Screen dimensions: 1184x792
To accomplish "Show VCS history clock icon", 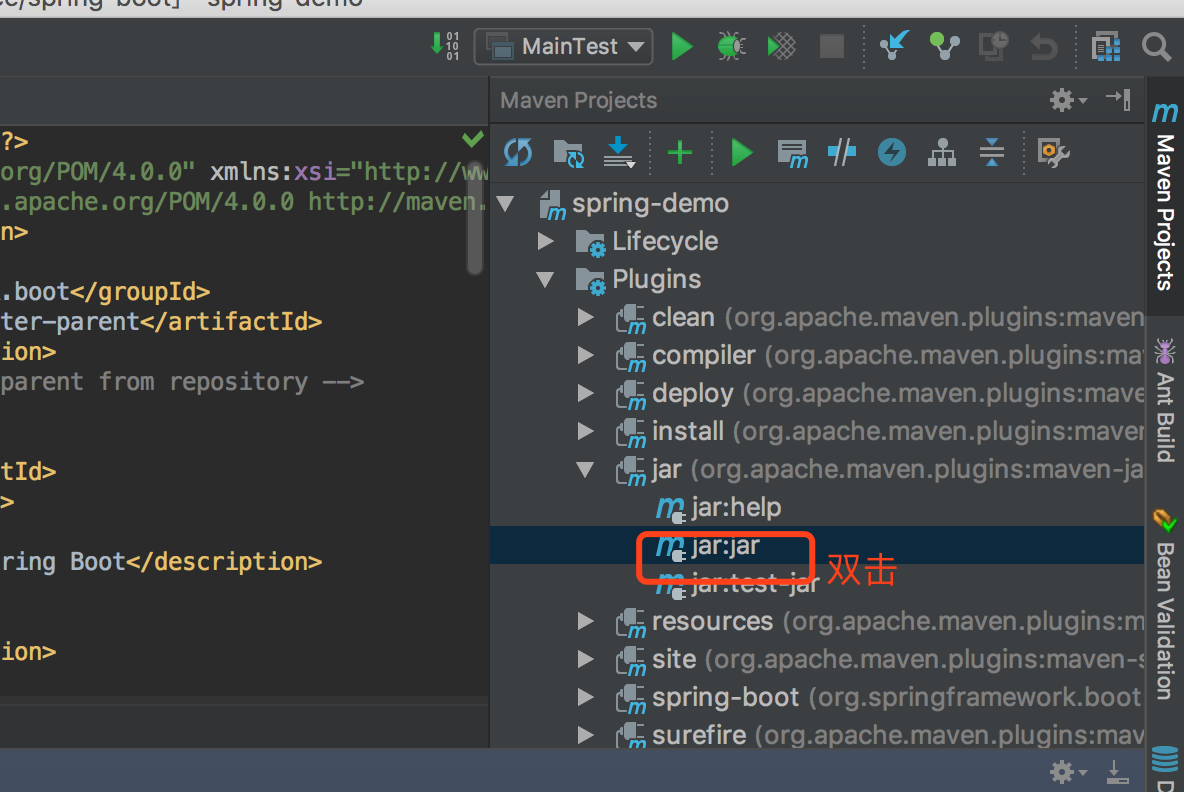I will (x=994, y=46).
